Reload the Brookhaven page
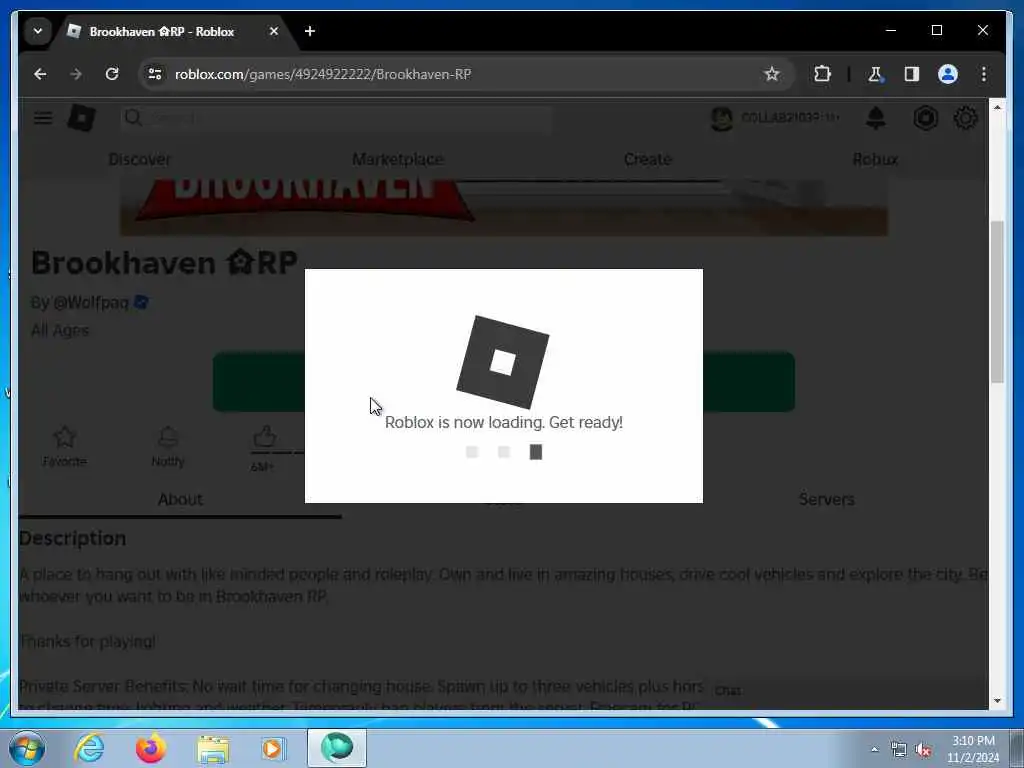 pyautogui.click(x=112, y=74)
